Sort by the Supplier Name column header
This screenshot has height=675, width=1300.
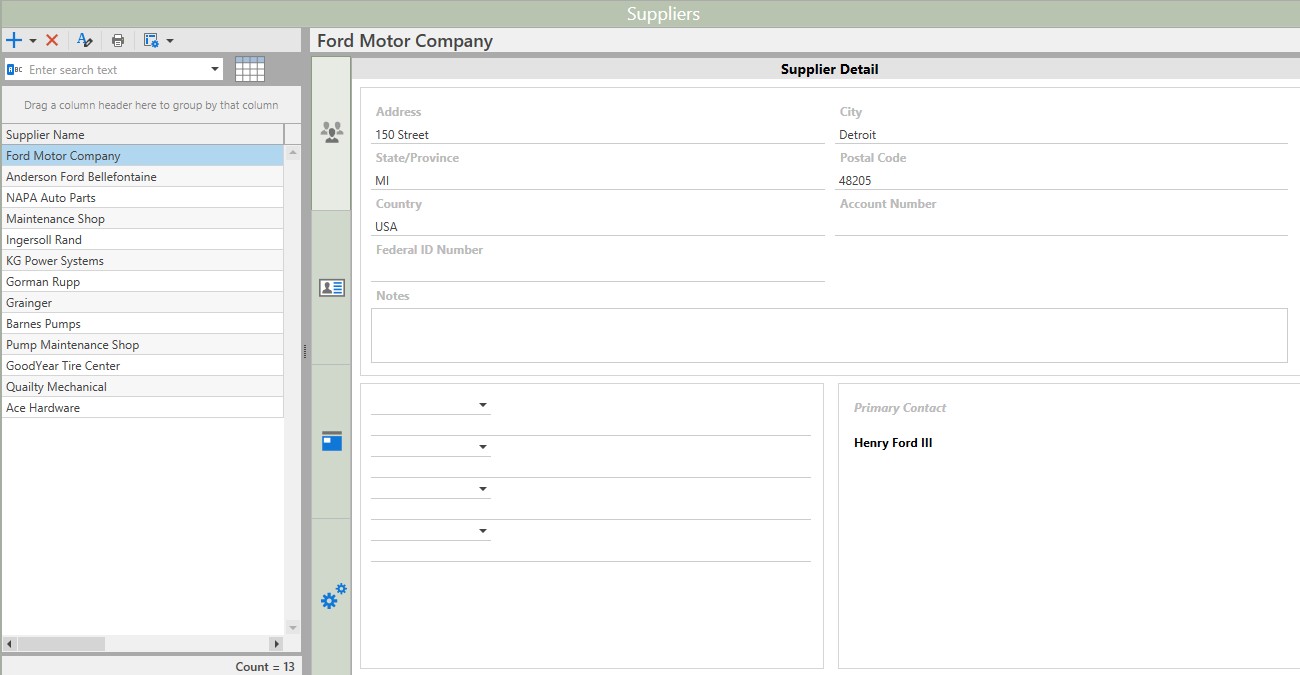143,134
